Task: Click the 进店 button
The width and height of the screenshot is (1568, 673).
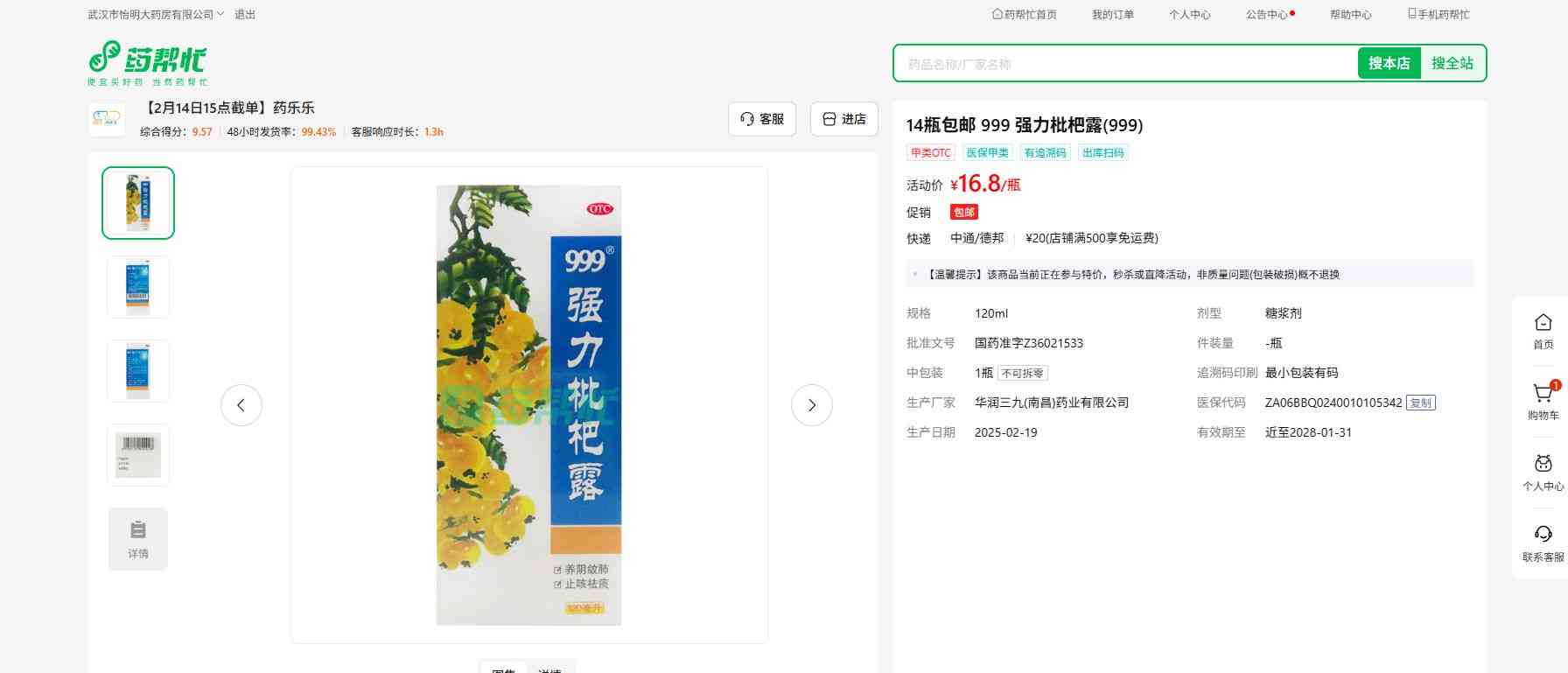Action: click(x=844, y=119)
